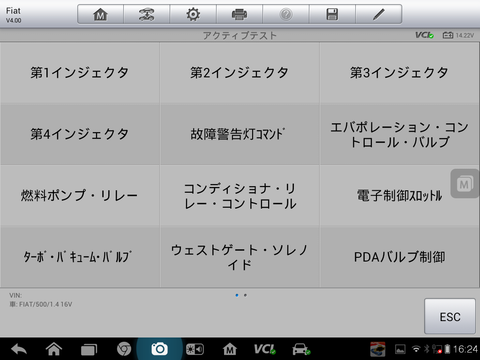Tap the vehicle swap icon in toolbar

146,14
